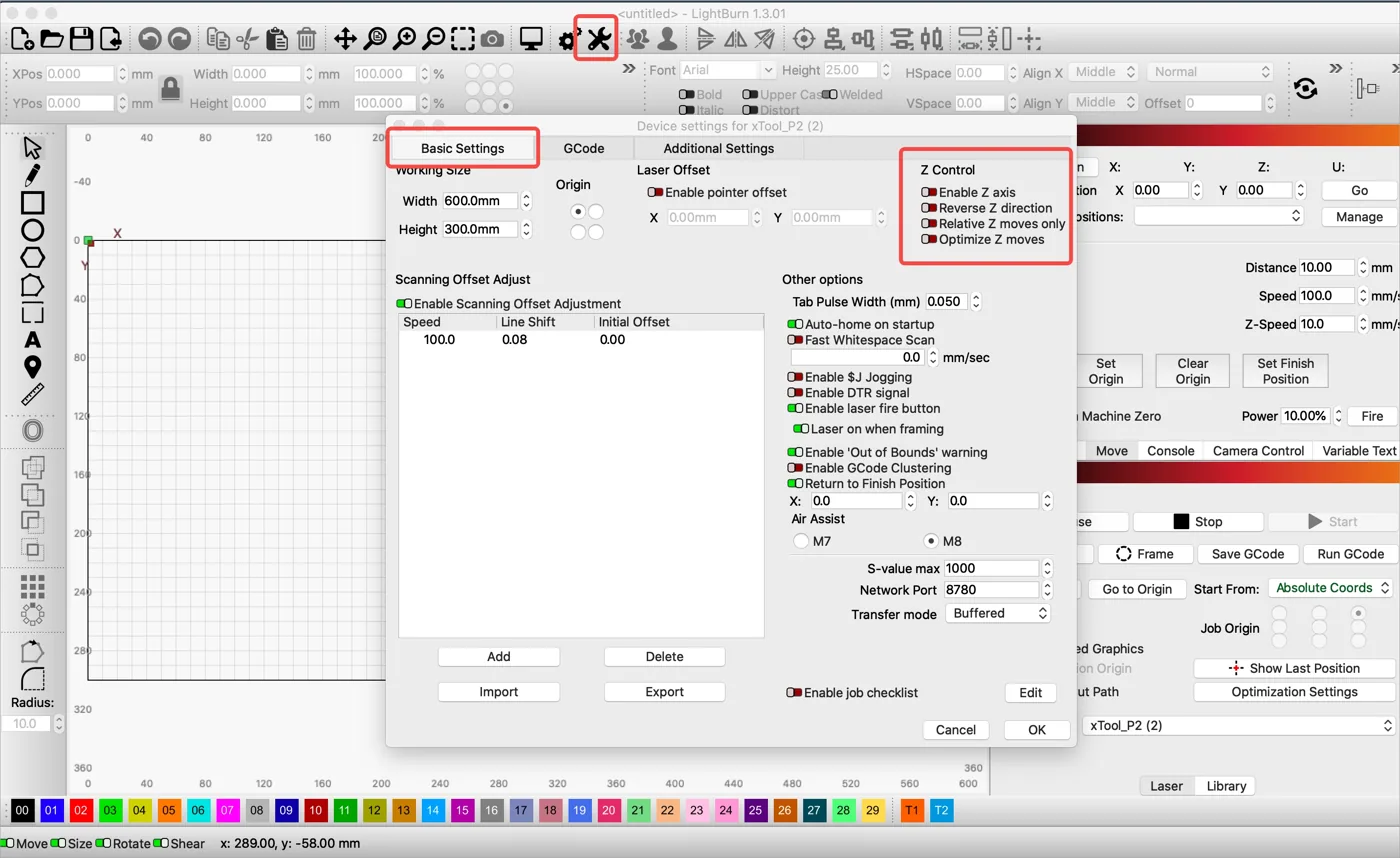Select M7 air assist option
This screenshot has height=858, width=1400.
tap(801, 541)
